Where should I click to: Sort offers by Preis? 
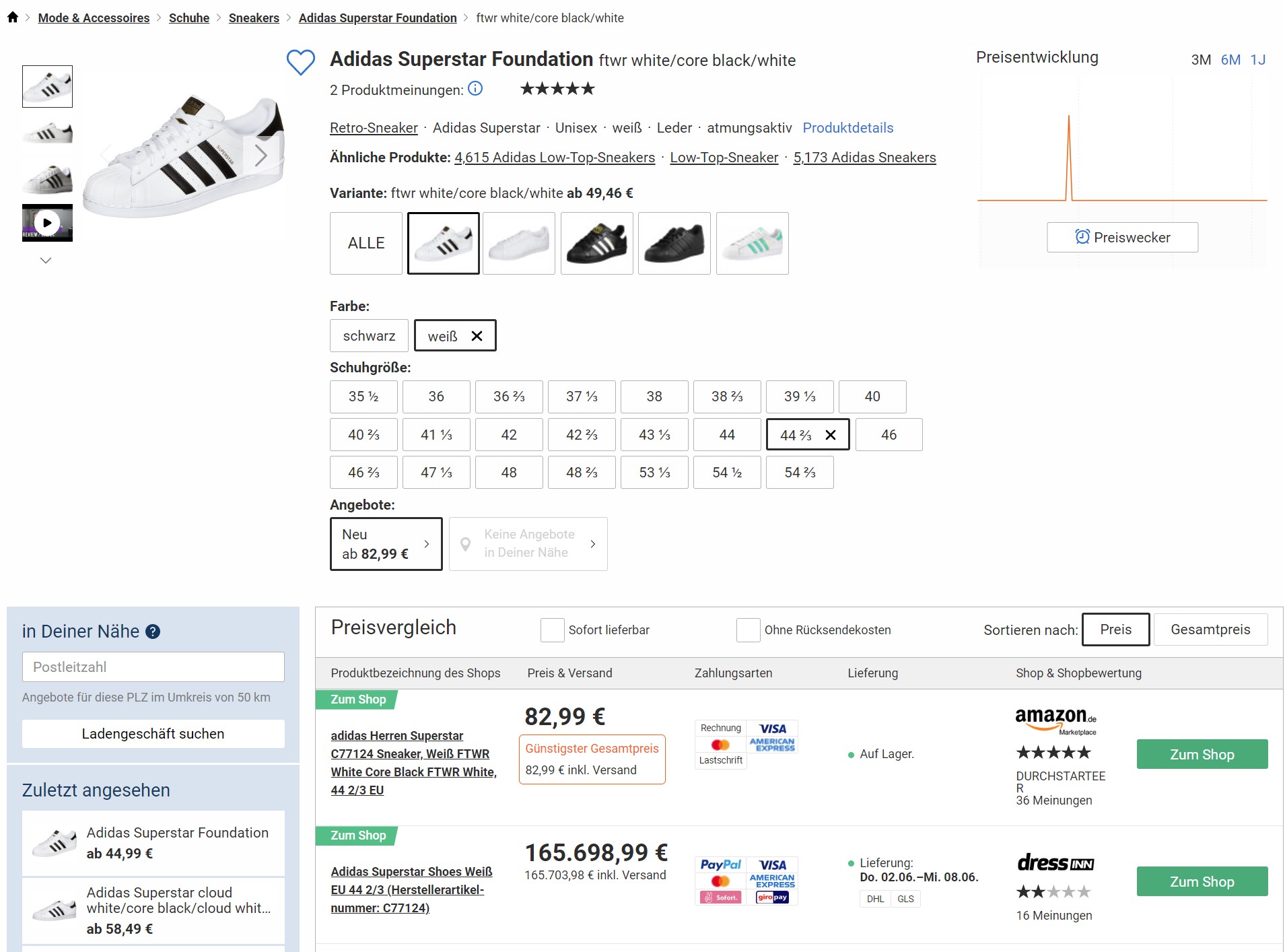1115,630
